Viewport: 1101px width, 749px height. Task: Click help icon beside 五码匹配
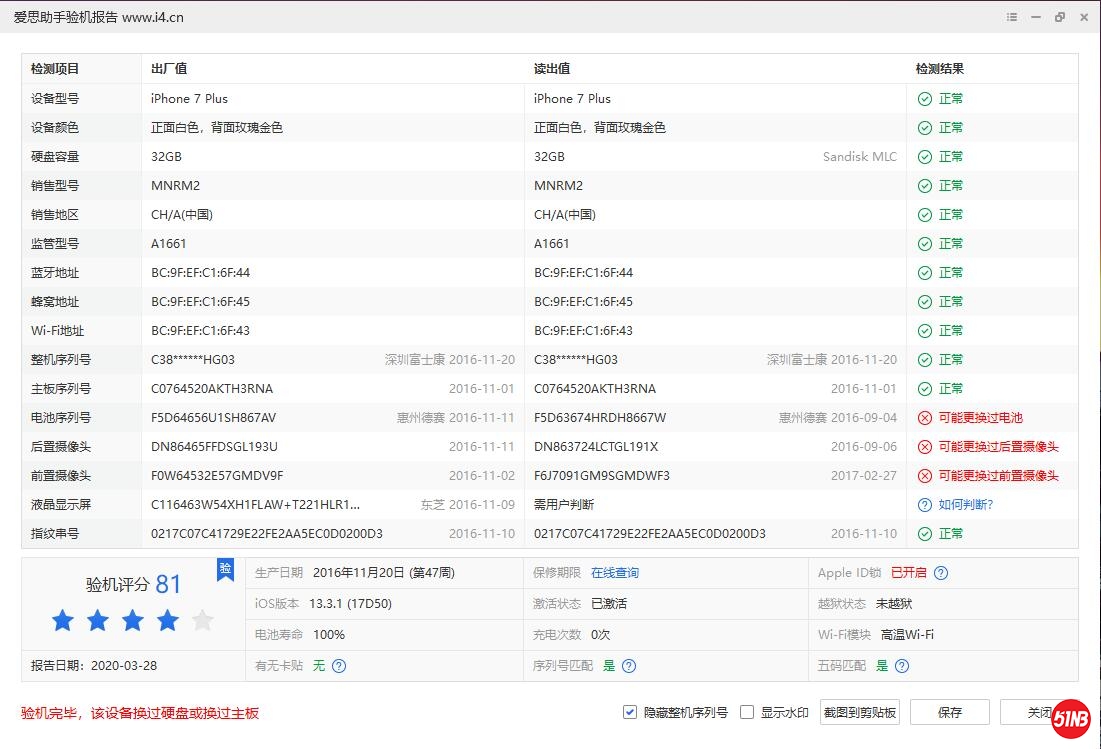[x=902, y=666]
